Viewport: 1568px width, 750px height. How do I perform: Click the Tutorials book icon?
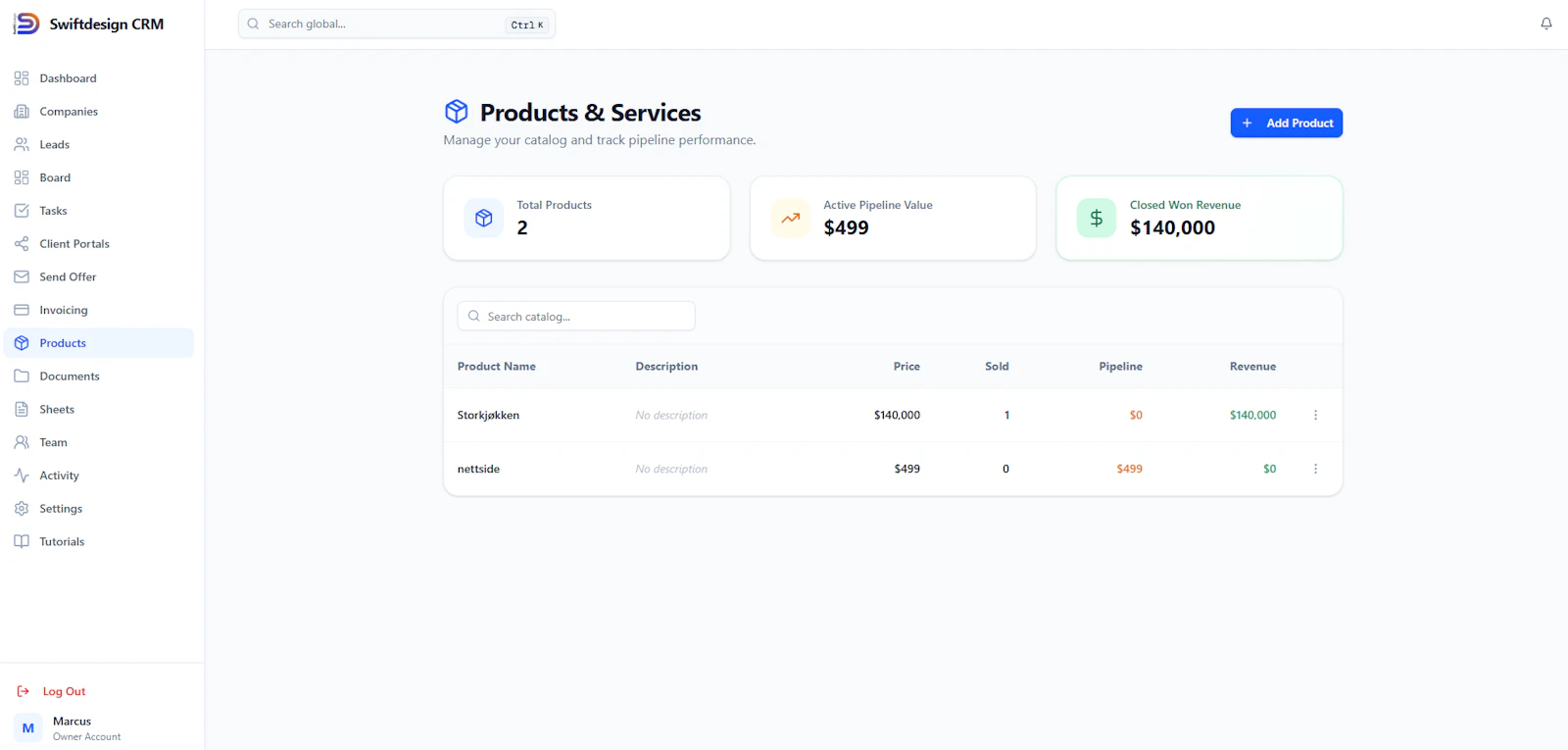click(x=22, y=541)
